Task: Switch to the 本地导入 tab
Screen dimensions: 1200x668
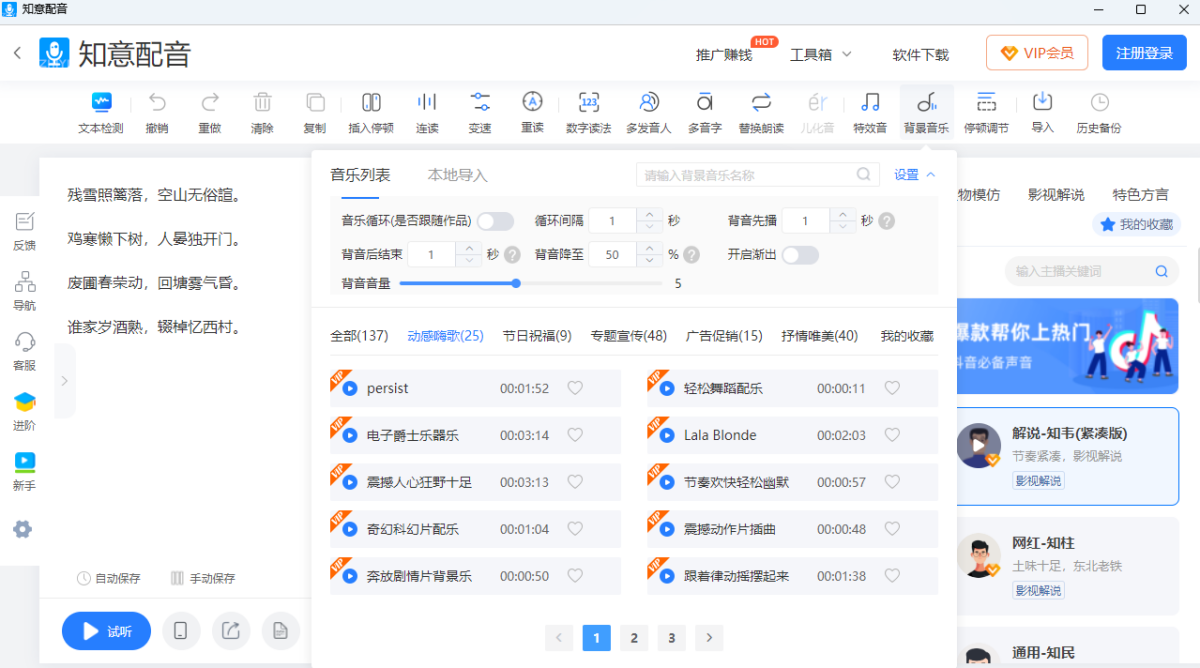Action: (x=457, y=175)
